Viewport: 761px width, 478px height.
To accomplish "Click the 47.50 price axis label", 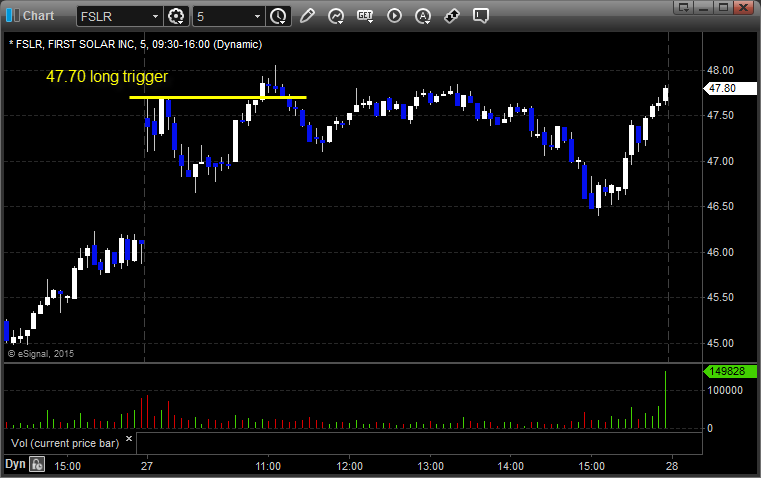I will click(720, 115).
